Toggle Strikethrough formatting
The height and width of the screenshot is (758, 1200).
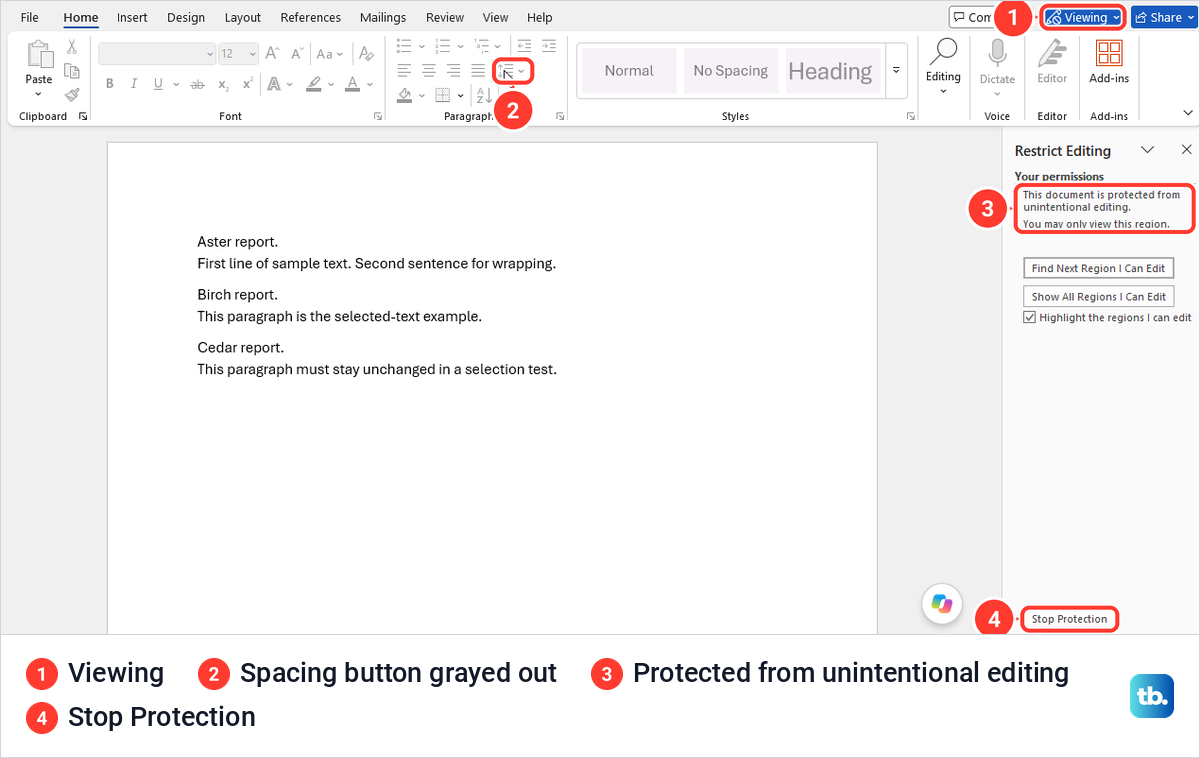(x=198, y=84)
